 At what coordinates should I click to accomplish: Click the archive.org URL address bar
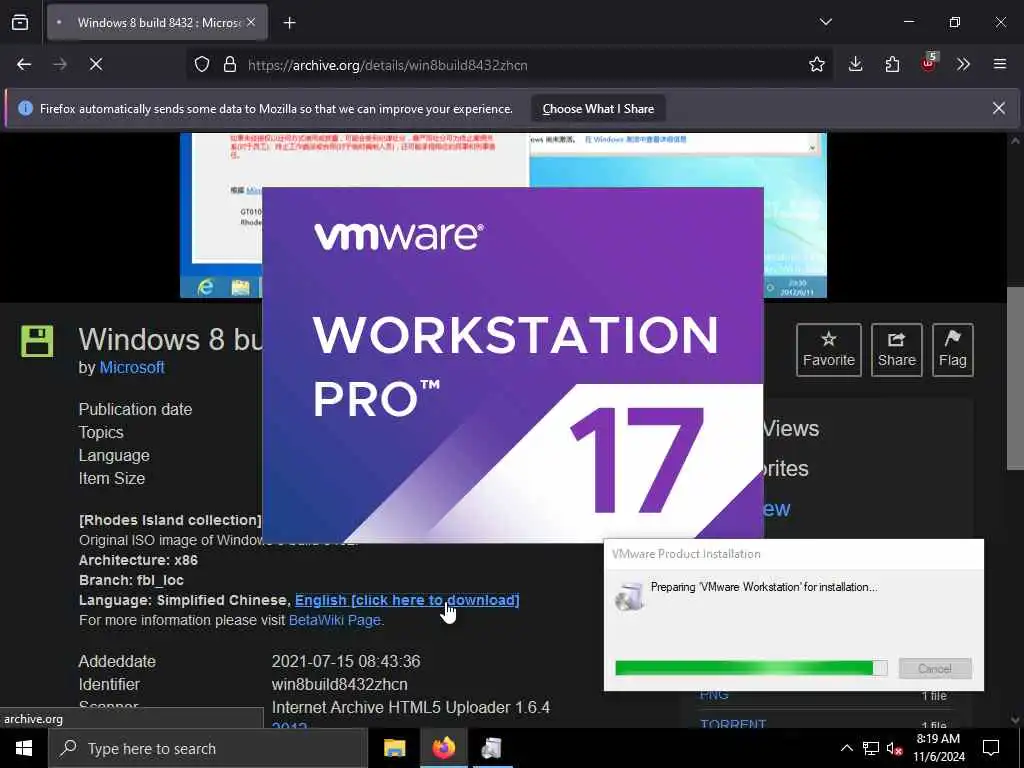pos(509,65)
